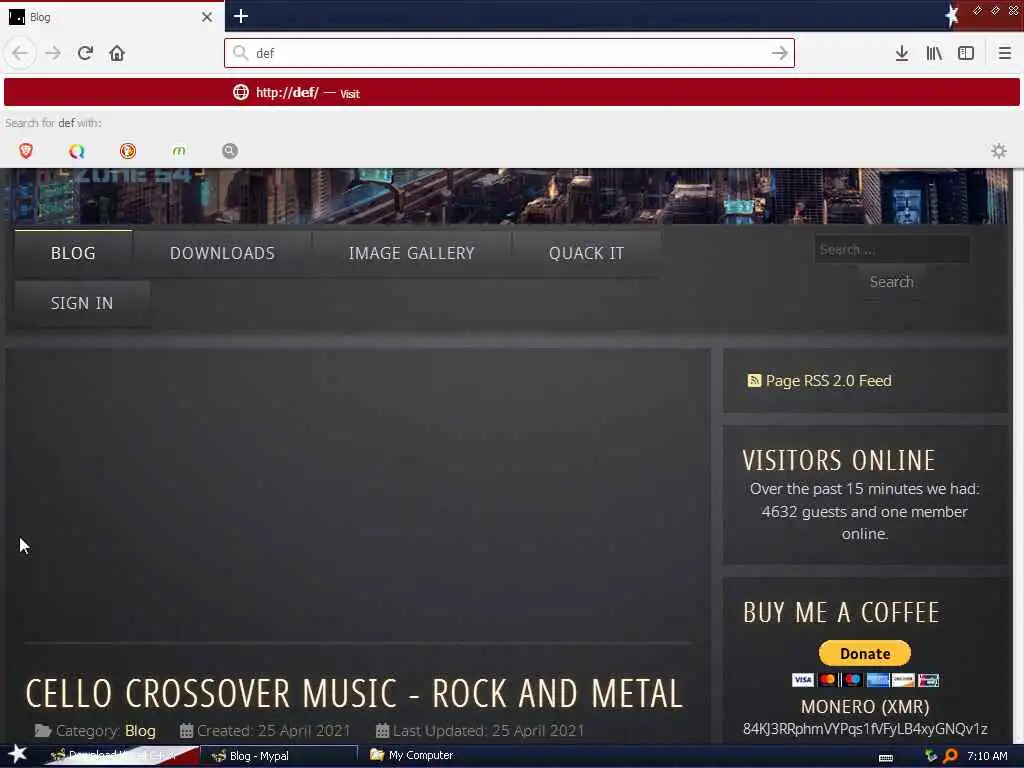
Task: Switch to the Download taskbar window
Action: point(121,756)
